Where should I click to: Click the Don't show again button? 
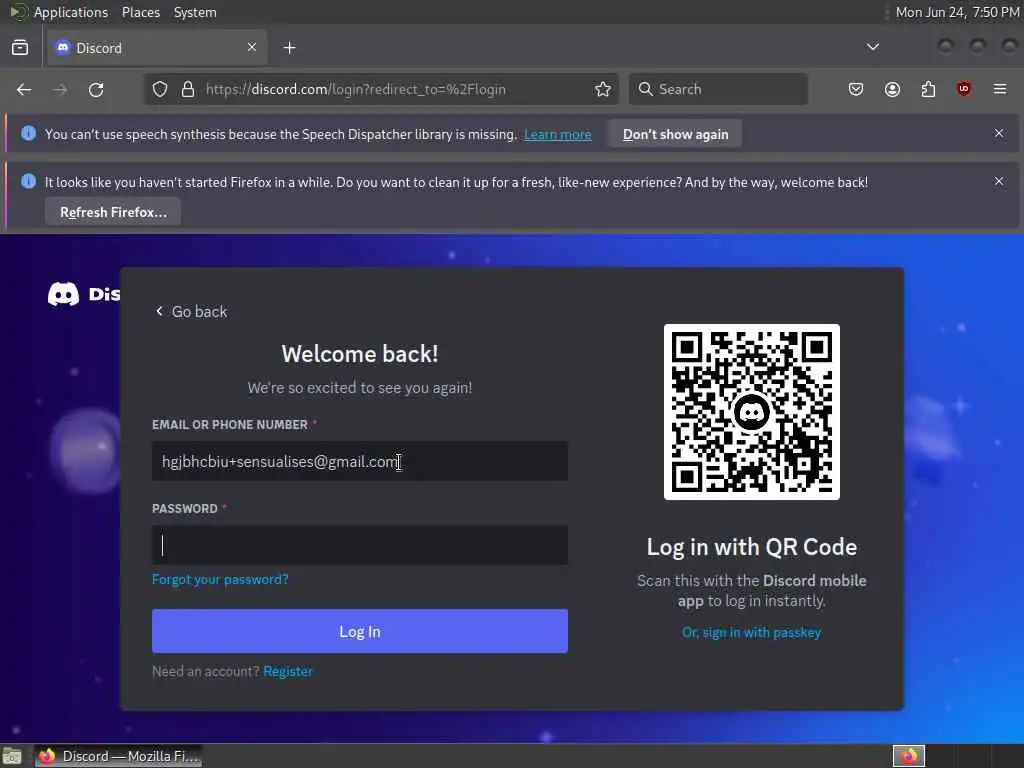coord(675,134)
